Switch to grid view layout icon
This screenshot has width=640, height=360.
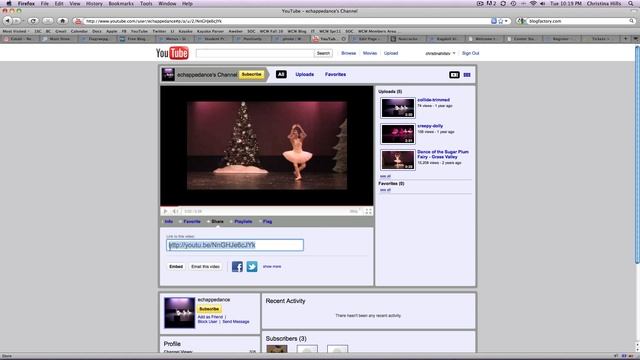467,75
